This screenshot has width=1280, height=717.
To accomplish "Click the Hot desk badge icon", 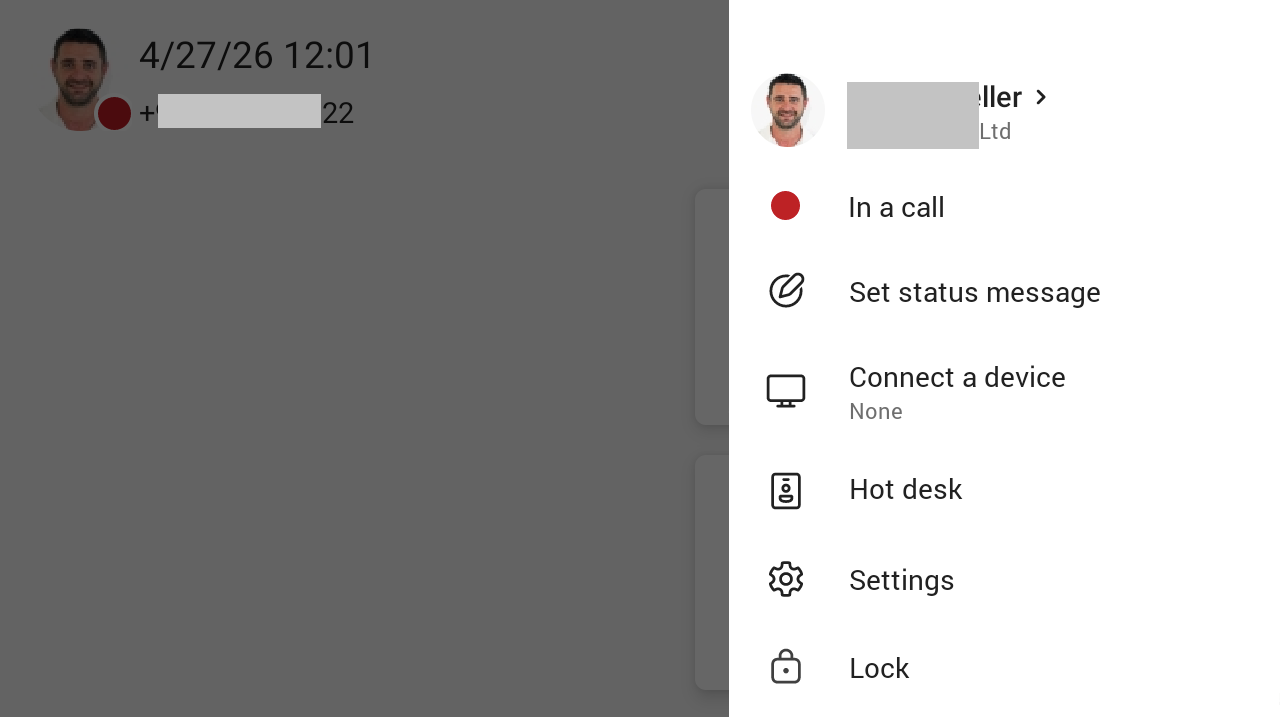I will click(786, 491).
